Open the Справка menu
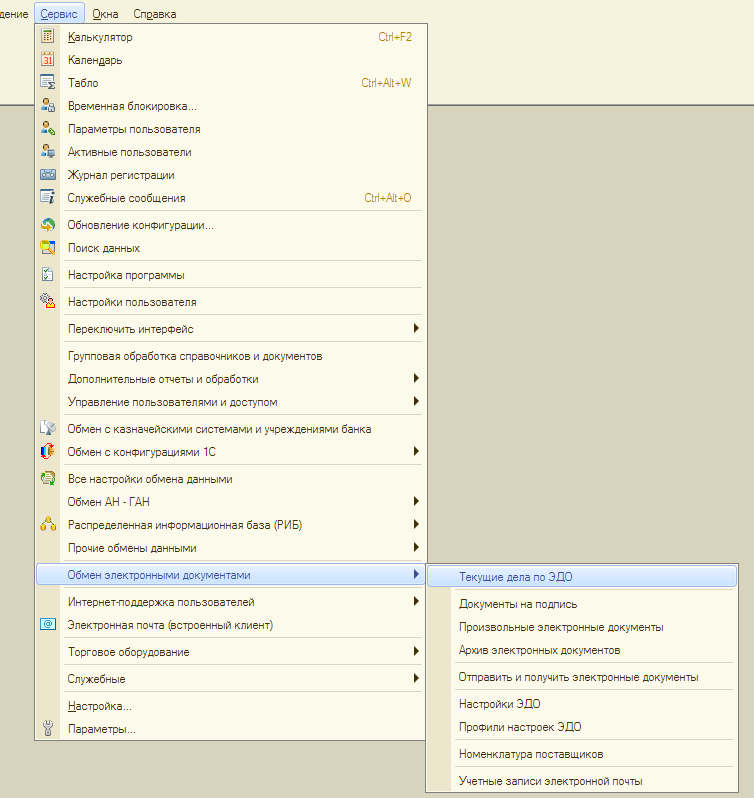This screenshot has width=754, height=798. (154, 14)
